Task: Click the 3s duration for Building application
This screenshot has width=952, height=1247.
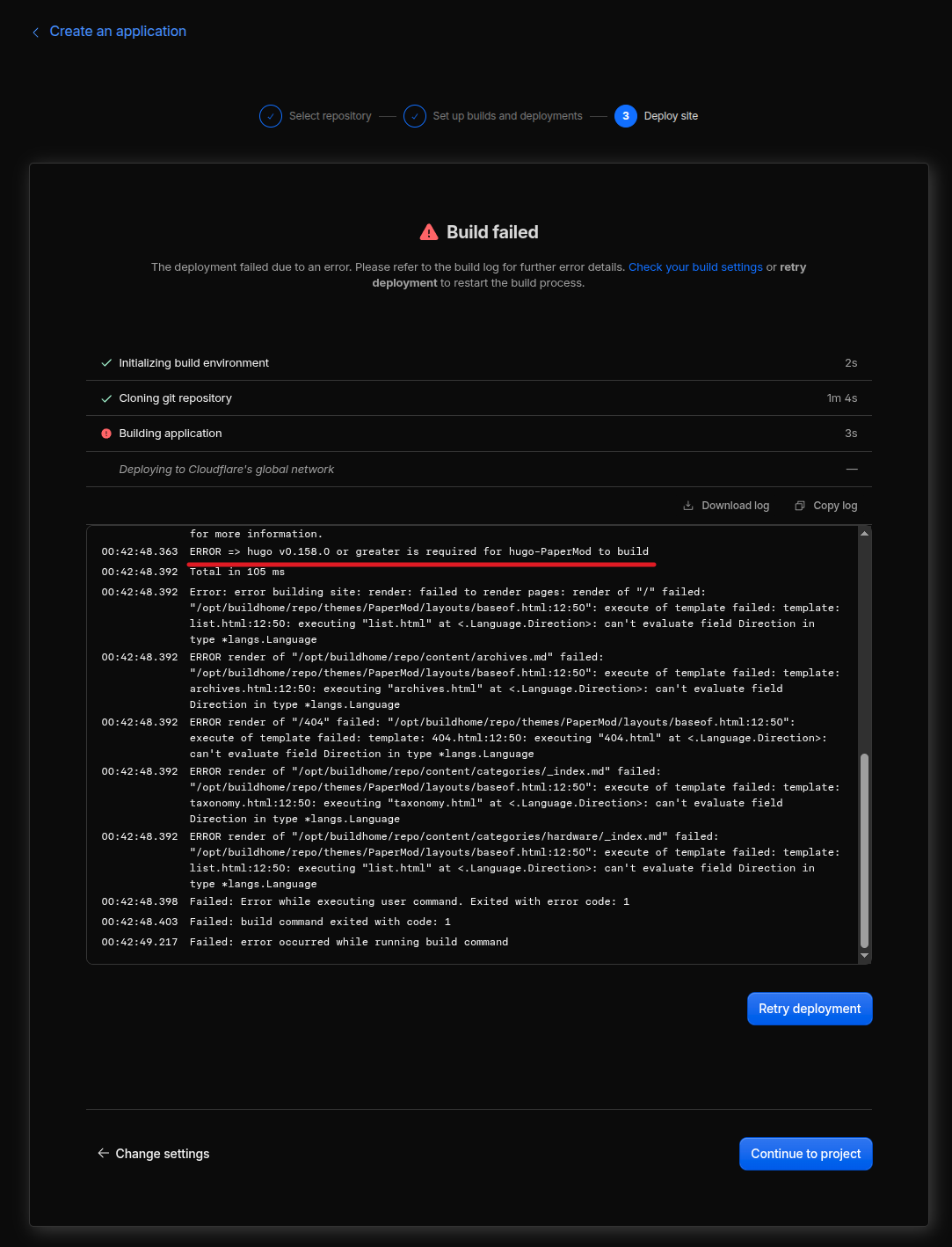Action: point(851,434)
